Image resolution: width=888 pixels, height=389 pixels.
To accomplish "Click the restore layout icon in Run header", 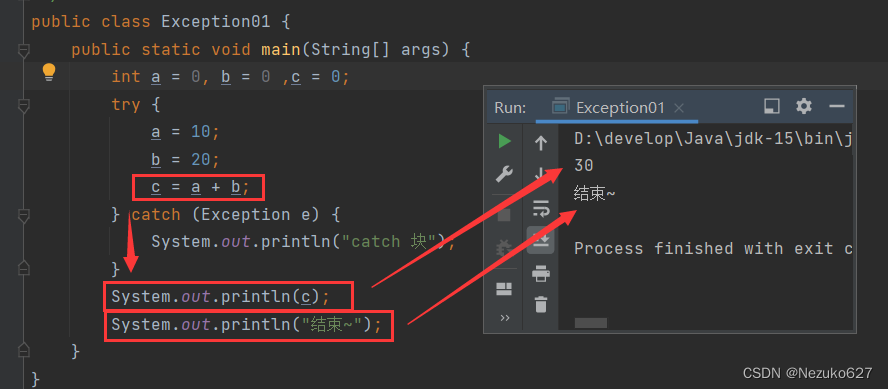I will click(772, 106).
